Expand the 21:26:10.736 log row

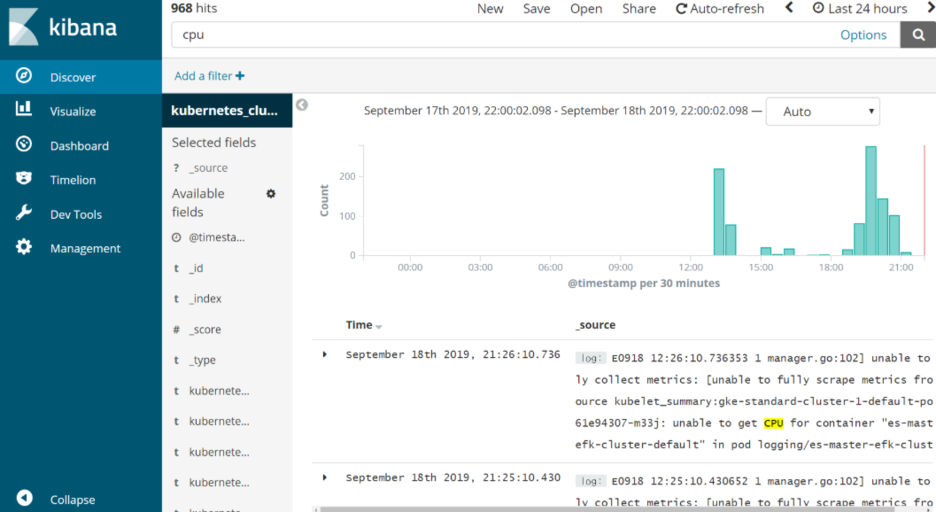coord(325,354)
